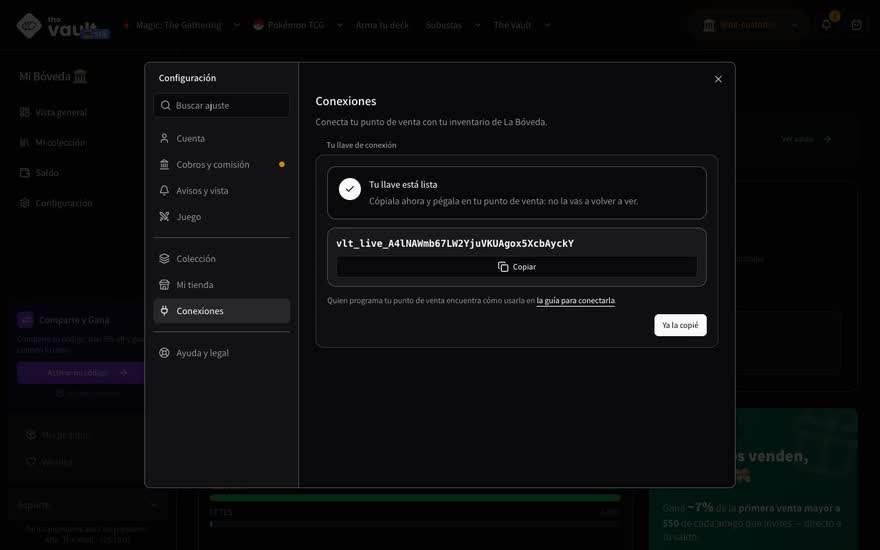
Task: Open the shopping cart icon in top bar
Action: pos(856,25)
